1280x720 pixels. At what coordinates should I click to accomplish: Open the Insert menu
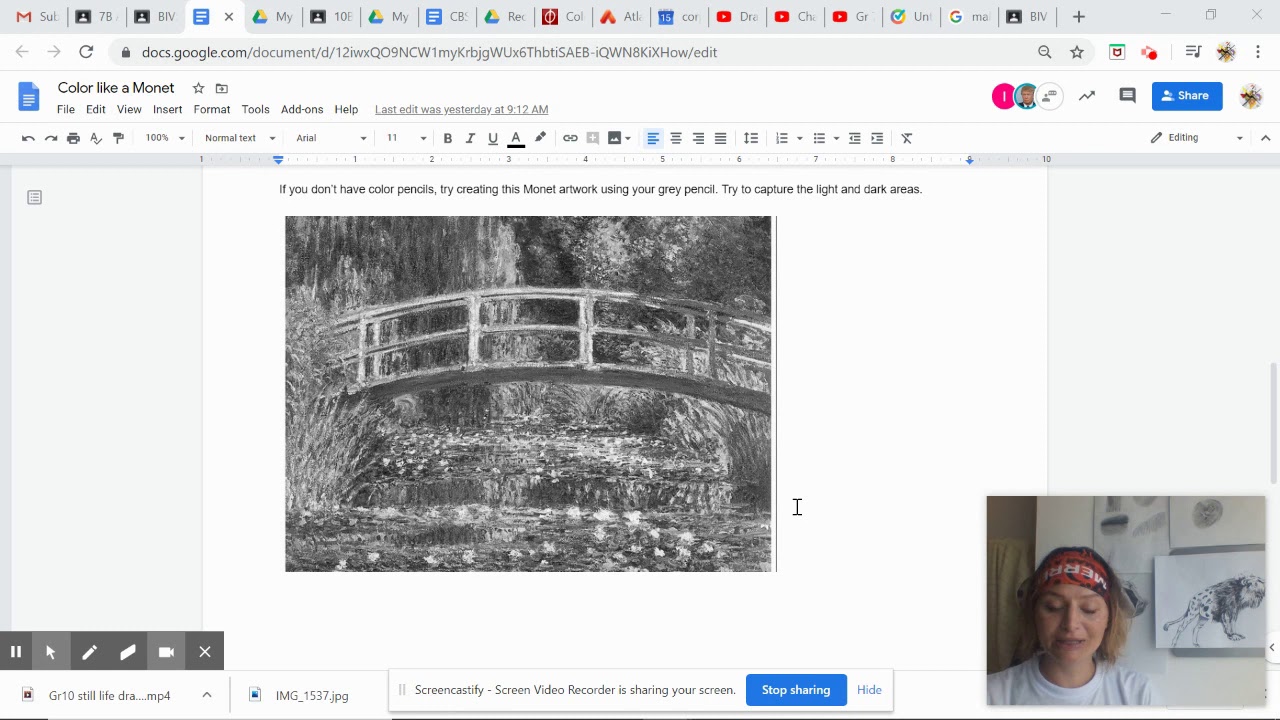[167, 109]
